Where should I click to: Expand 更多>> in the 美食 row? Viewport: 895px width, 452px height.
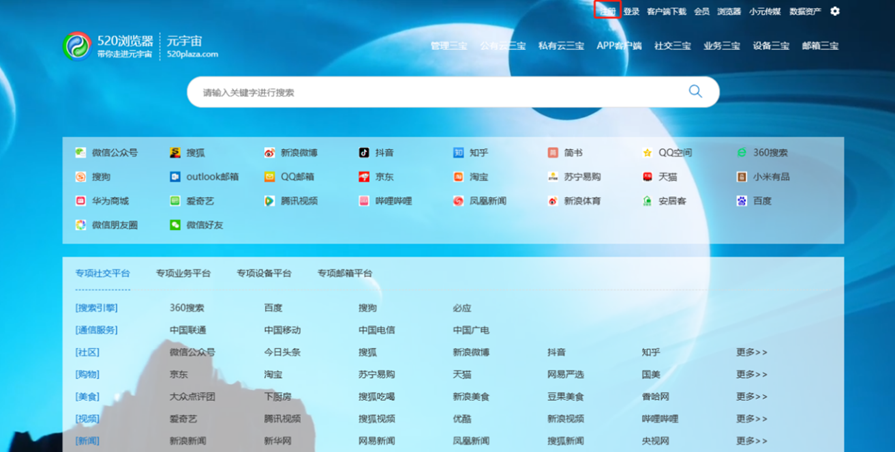coord(752,397)
